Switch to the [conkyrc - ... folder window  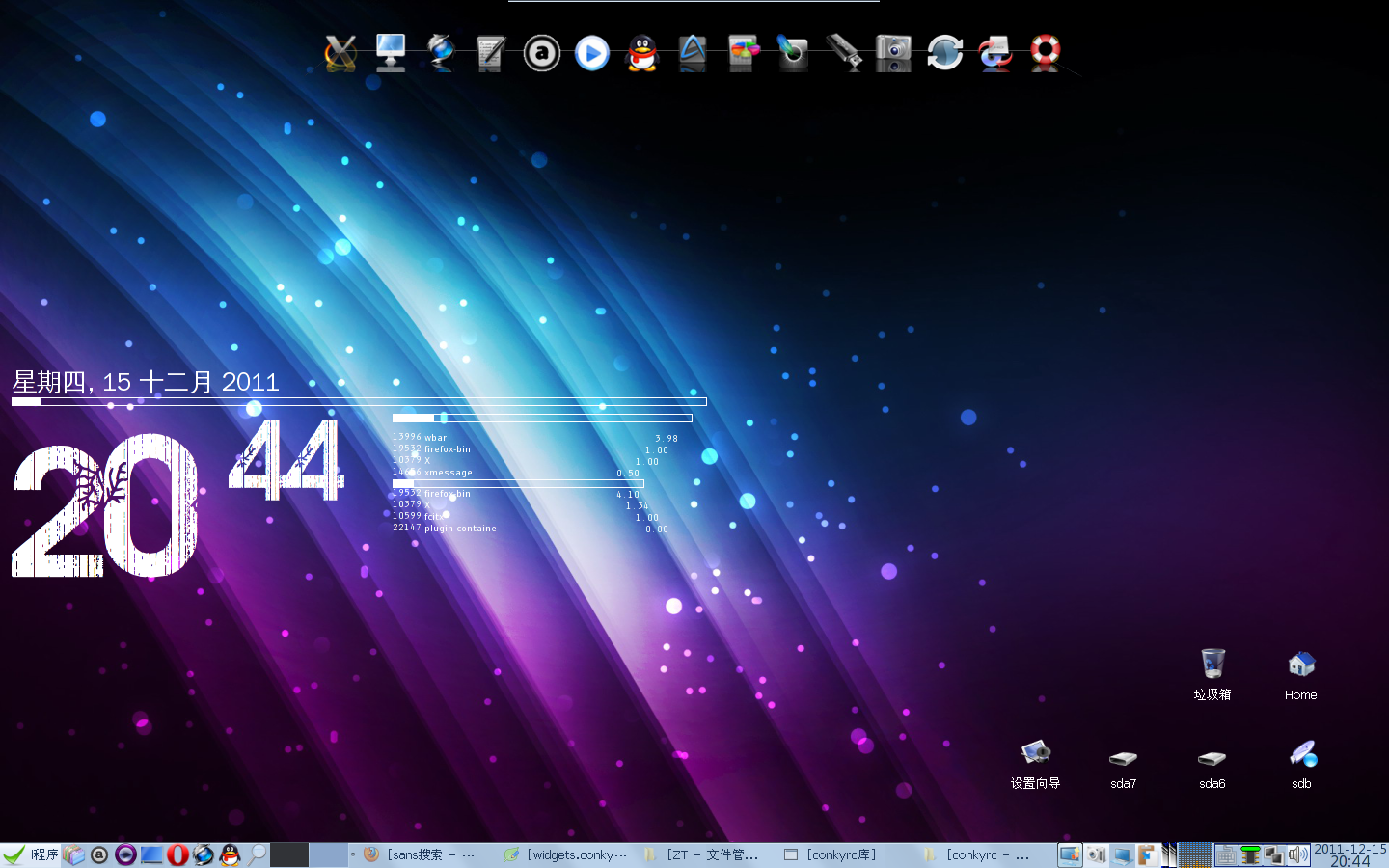(x=986, y=854)
